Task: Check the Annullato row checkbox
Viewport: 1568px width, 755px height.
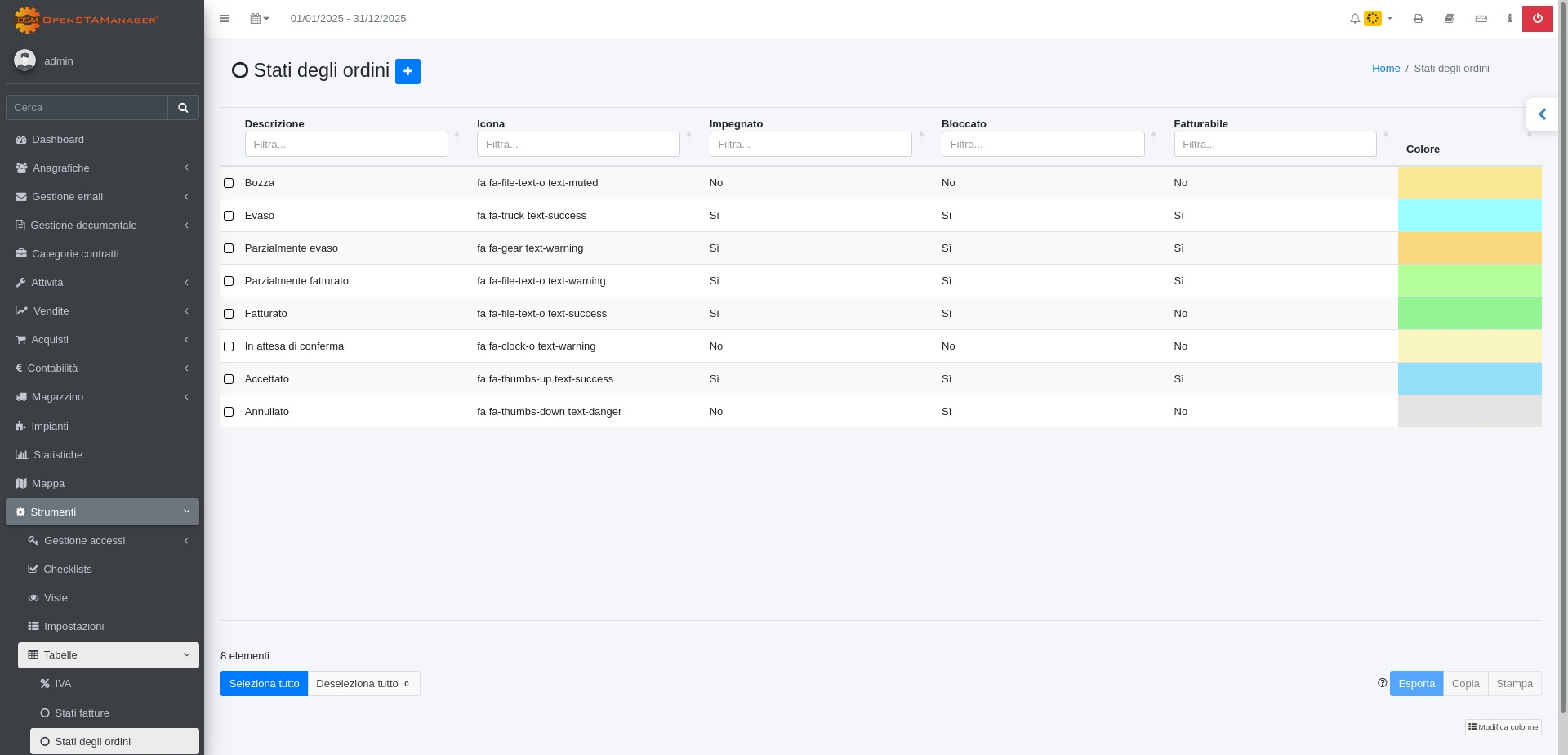Action: pos(229,412)
